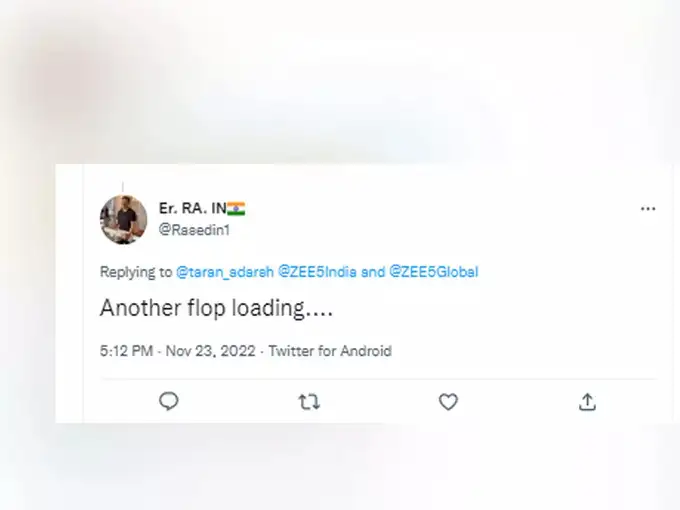Open the @taran_adarsh mention
The height and width of the screenshot is (510, 680).
(224, 271)
